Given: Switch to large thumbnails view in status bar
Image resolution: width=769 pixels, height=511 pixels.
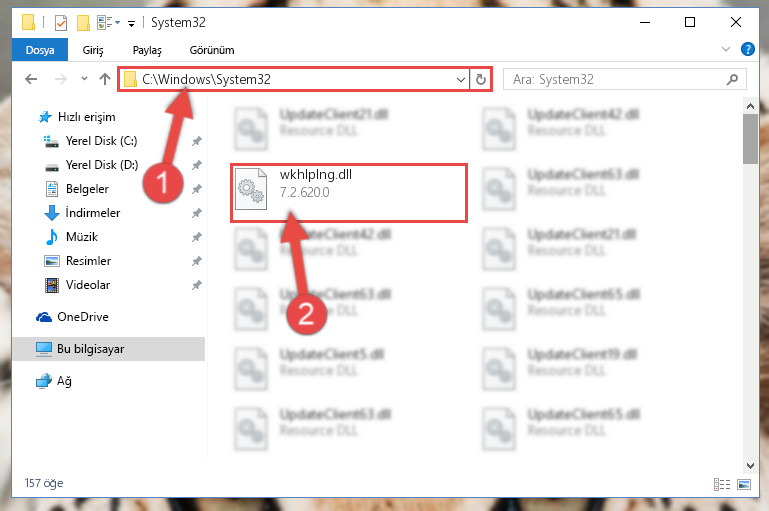Looking at the screenshot, I should [x=743, y=485].
